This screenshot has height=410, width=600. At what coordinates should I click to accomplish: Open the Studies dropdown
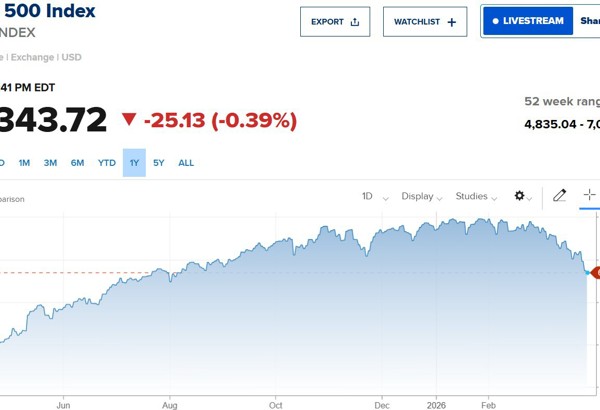pos(476,197)
